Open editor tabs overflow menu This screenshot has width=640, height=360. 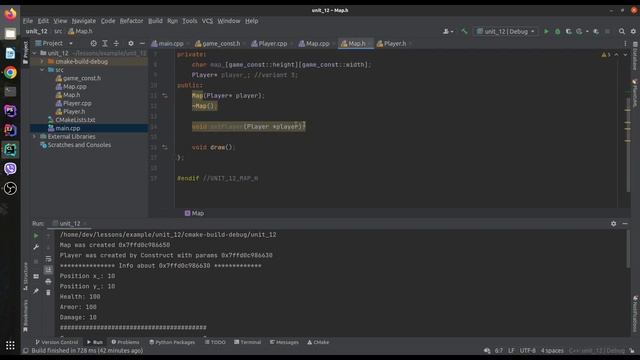[x=625, y=43]
